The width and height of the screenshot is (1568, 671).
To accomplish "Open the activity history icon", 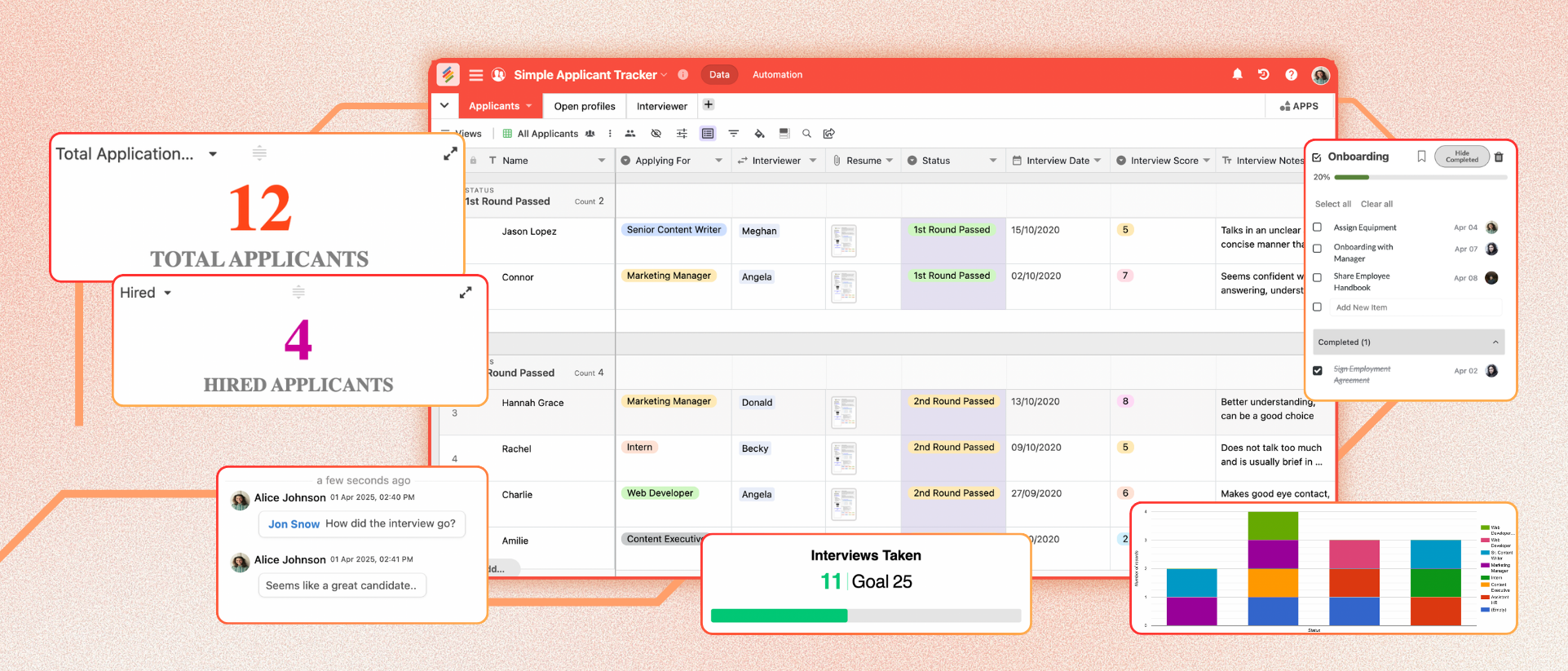I will (1263, 74).
